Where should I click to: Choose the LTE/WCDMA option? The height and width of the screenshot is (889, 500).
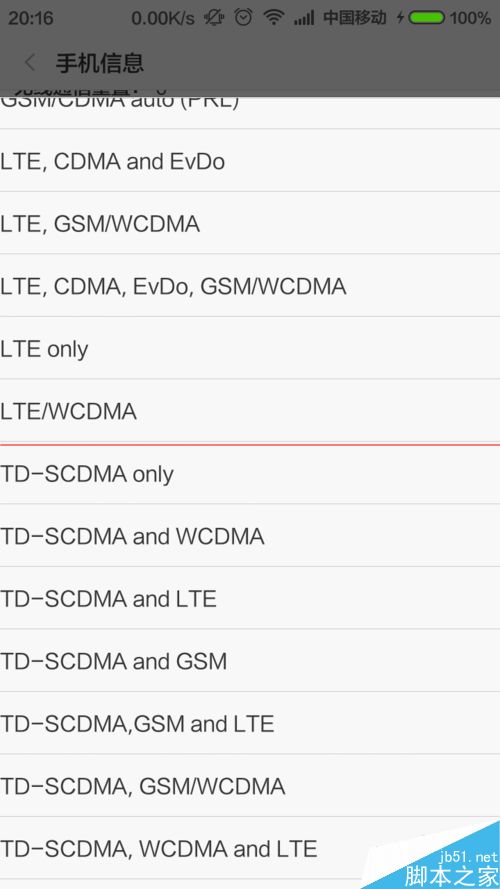click(250, 410)
